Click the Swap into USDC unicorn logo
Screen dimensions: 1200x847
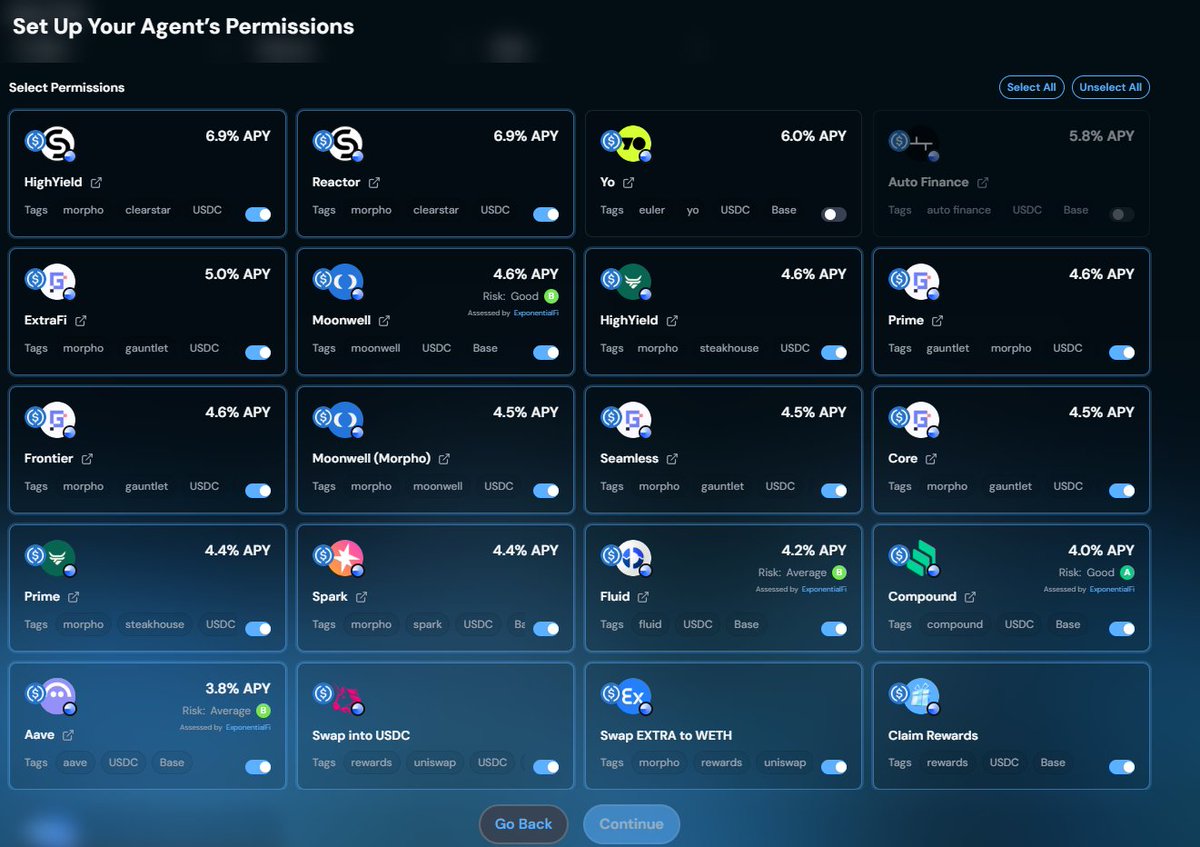346,696
